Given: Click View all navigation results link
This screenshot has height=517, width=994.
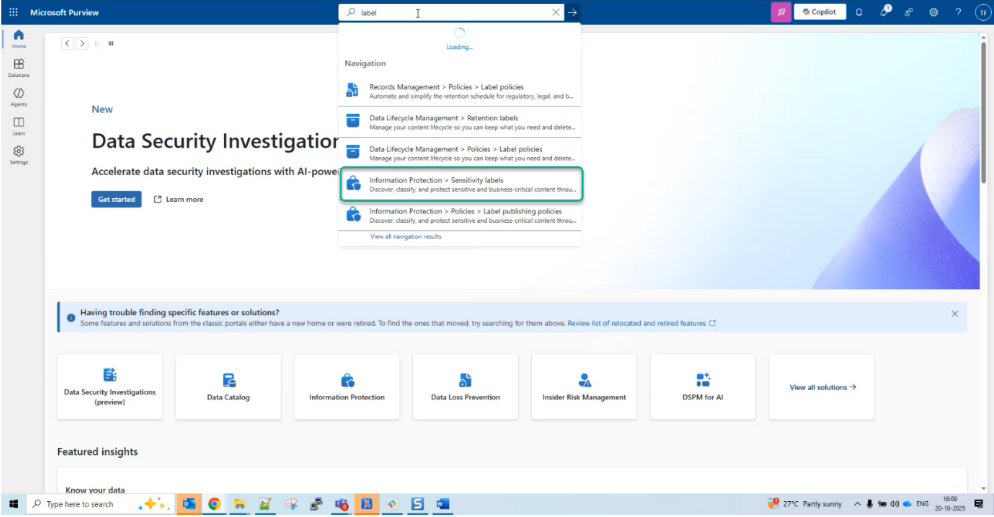Looking at the screenshot, I should (405, 237).
